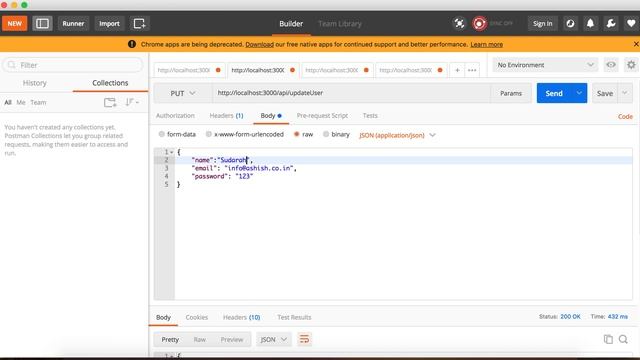This screenshot has height=360, width=640.
Task: Filter collections by Team
Action: [x=38, y=102]
